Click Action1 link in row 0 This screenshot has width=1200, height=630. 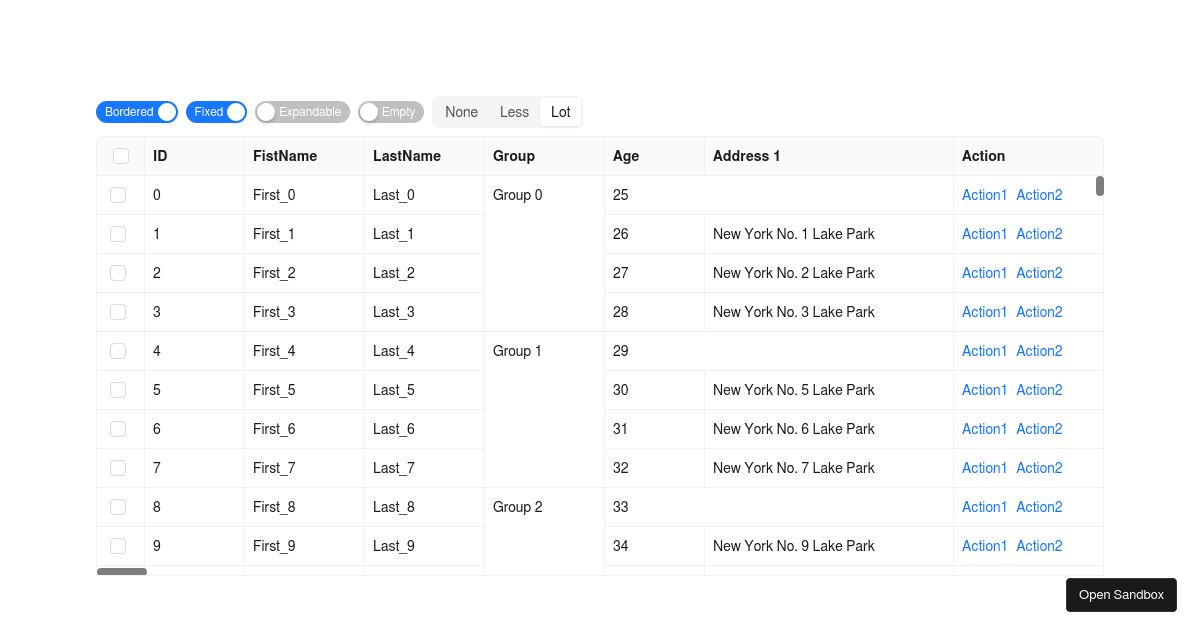point(984,195)
